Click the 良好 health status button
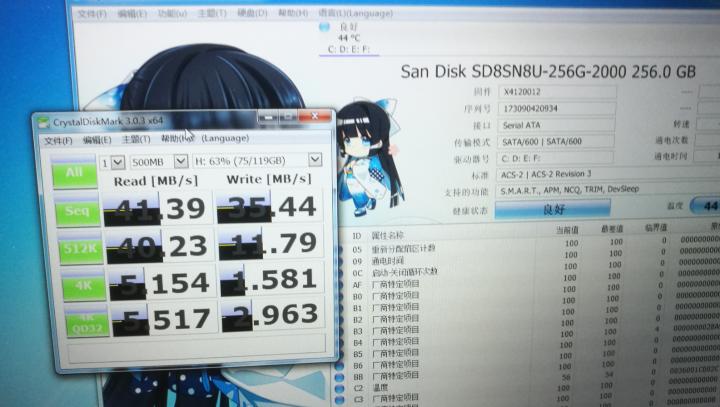720x407 pixels. 552,209
